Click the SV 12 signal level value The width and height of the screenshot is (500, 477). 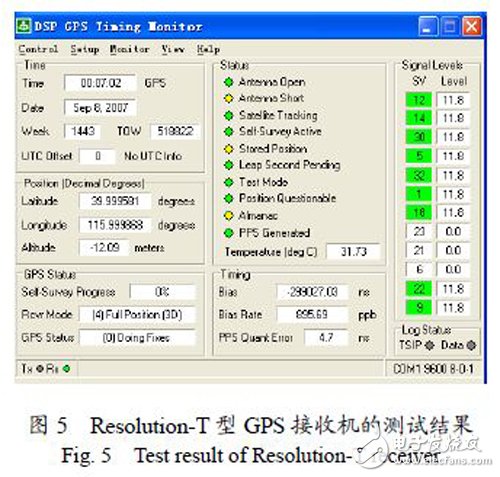click(x=453, y=100)
